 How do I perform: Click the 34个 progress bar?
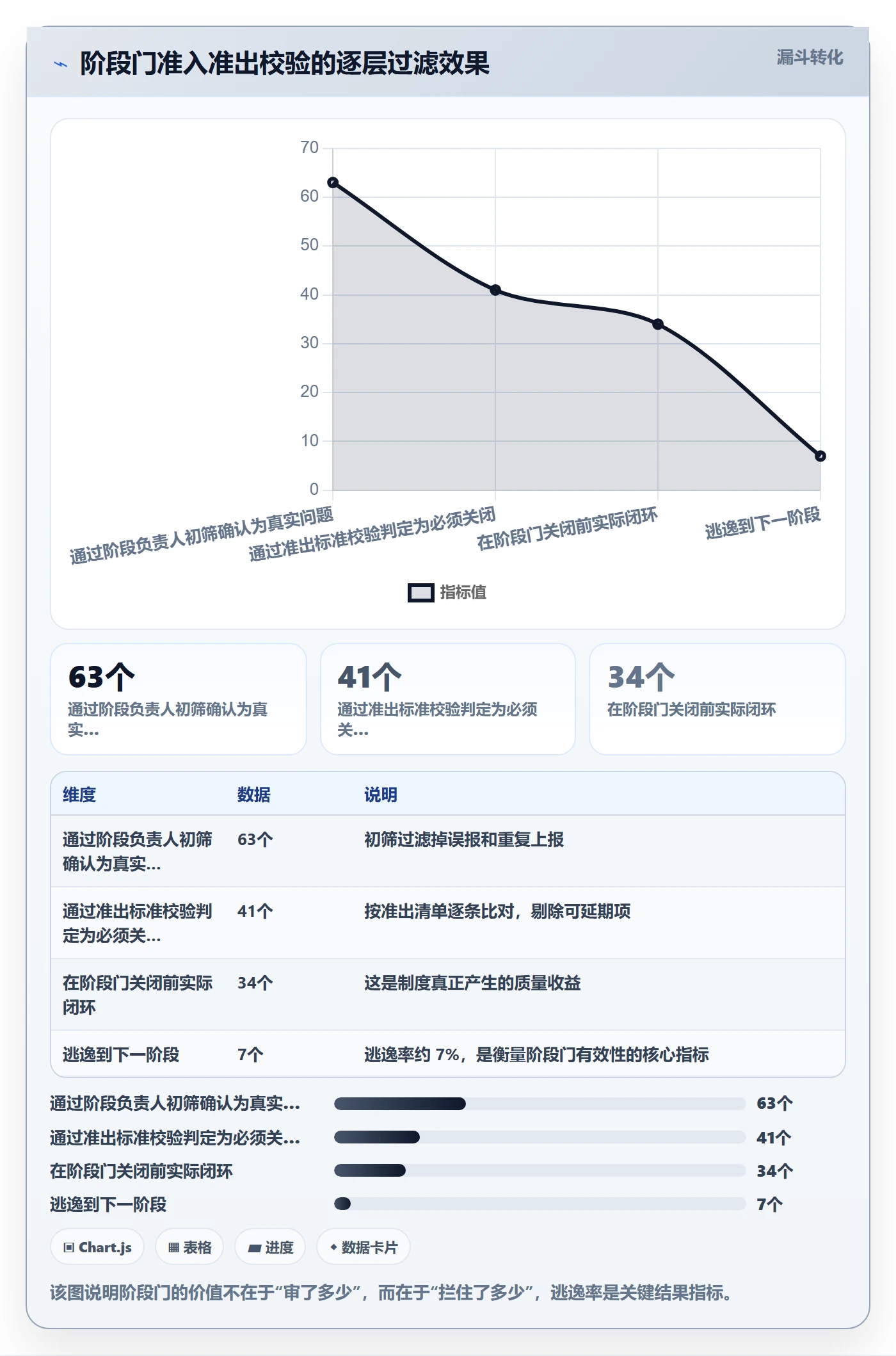tap(540, 1170)
